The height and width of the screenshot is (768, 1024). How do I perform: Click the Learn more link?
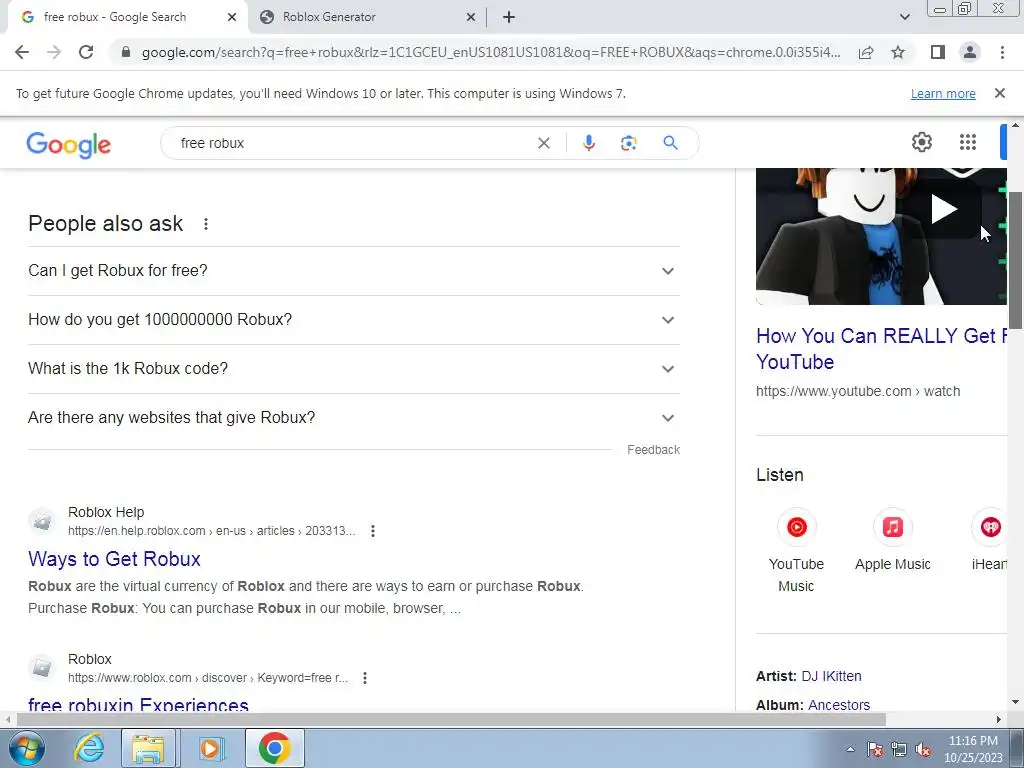pyautogui.click(x=943, y=94)
